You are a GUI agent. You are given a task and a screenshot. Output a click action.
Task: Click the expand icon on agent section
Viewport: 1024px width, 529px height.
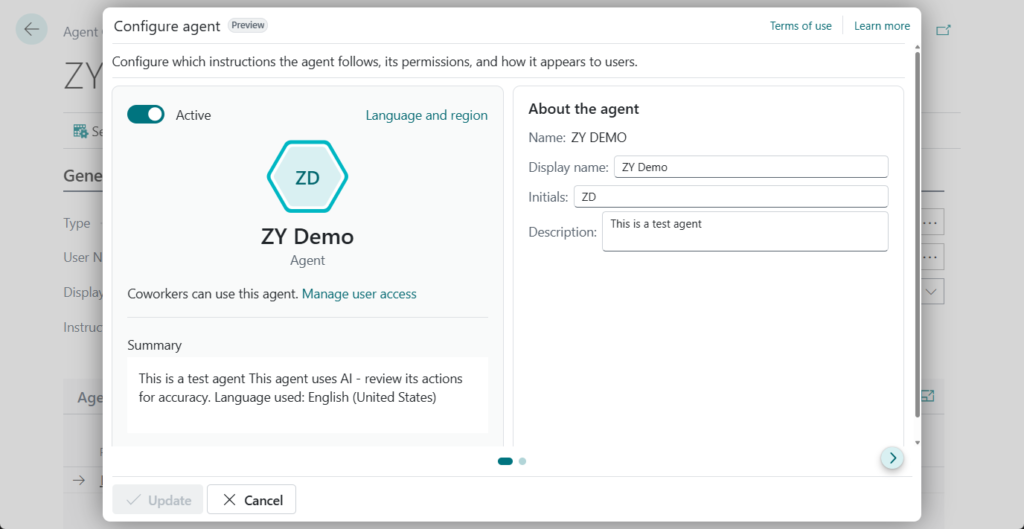tap(927, 396)
